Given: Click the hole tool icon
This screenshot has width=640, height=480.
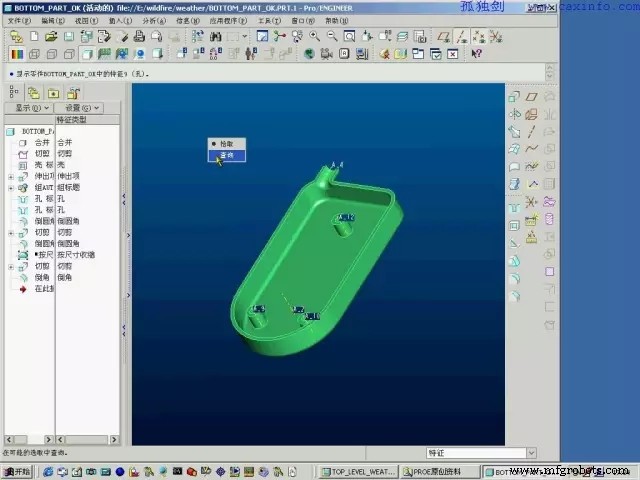Looking at the screenshot, I should click(514, 208).
